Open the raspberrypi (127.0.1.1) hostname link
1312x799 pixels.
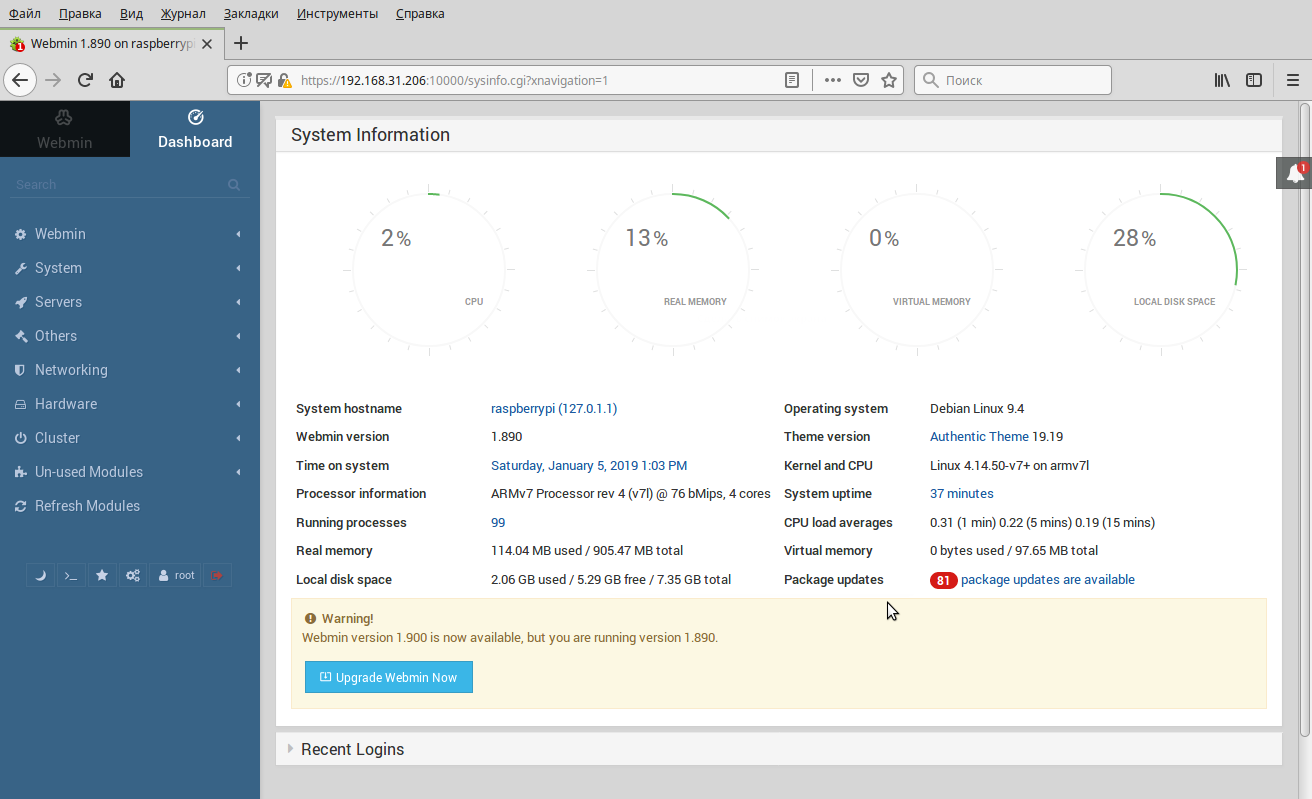pyautogui.click(x=554, y=409)
